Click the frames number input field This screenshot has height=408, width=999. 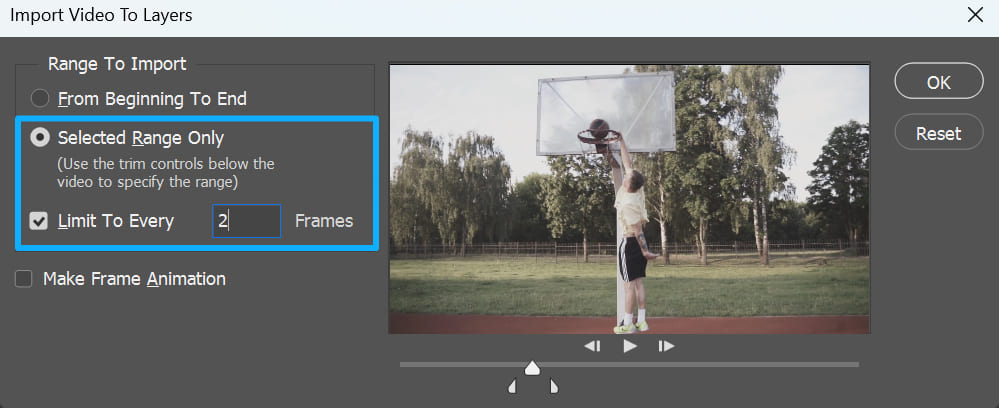click(x=246, y=221)
